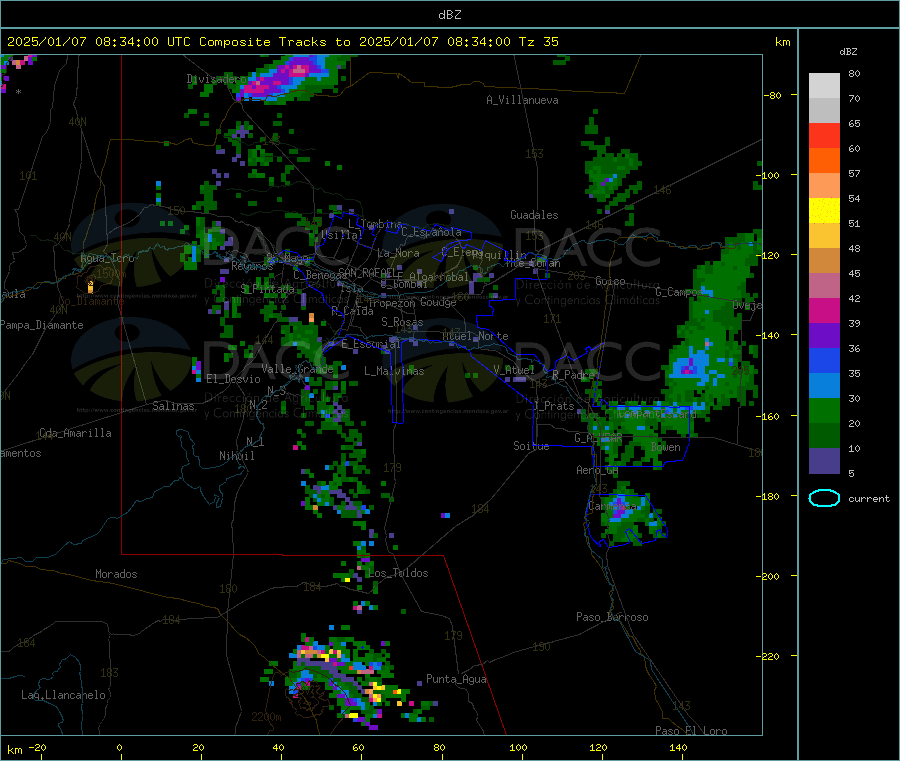
Task: Click the '-220' tick on the vertical axis
Action: coord(770,657)
